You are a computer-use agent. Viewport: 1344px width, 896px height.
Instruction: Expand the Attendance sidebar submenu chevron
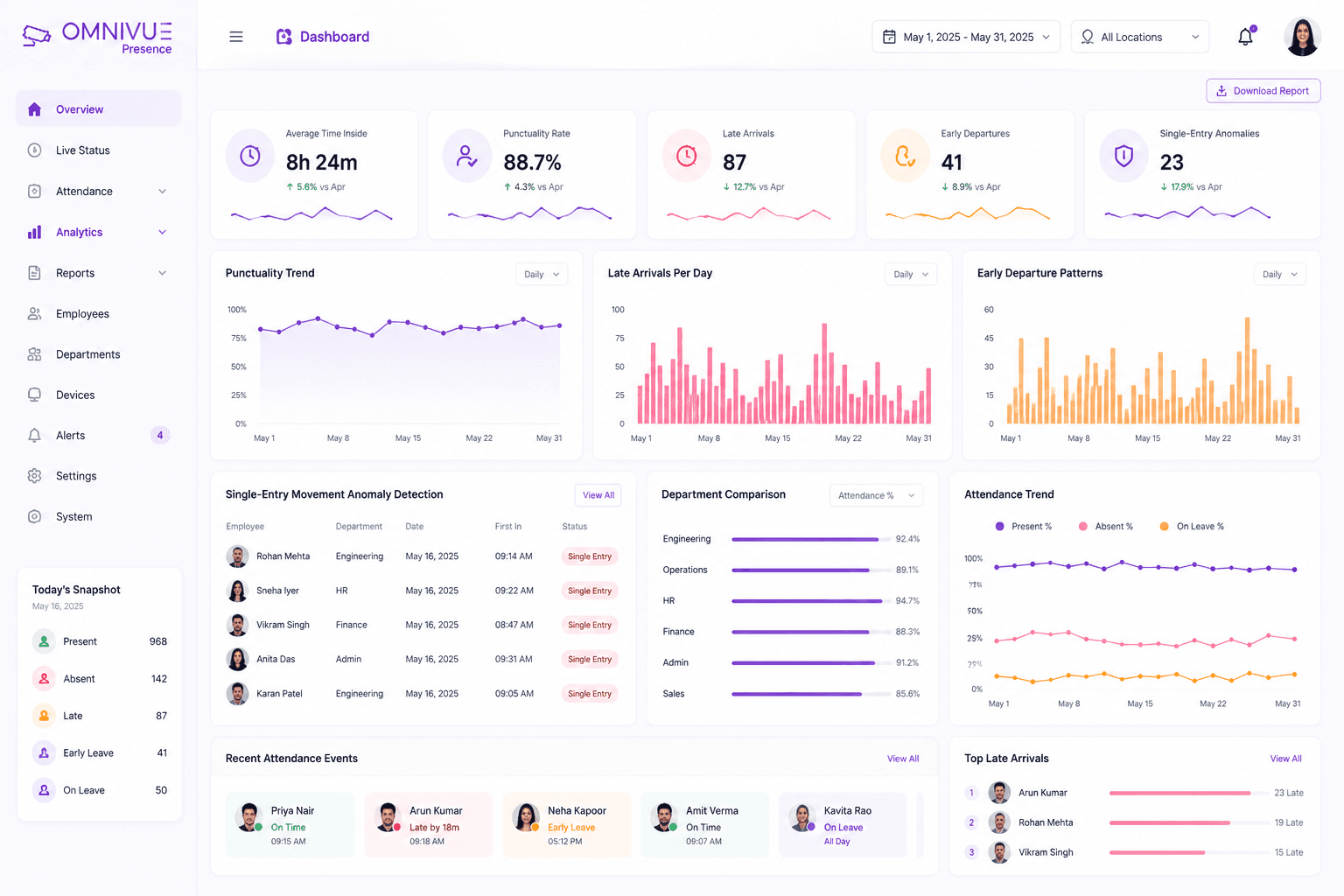click(x=162, y=192)
